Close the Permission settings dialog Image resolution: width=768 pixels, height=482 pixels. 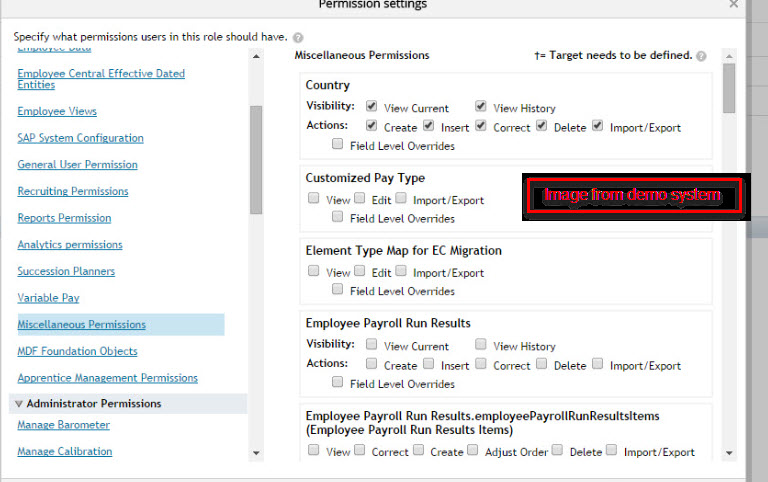pyautogui.click(x=733, y=4)
